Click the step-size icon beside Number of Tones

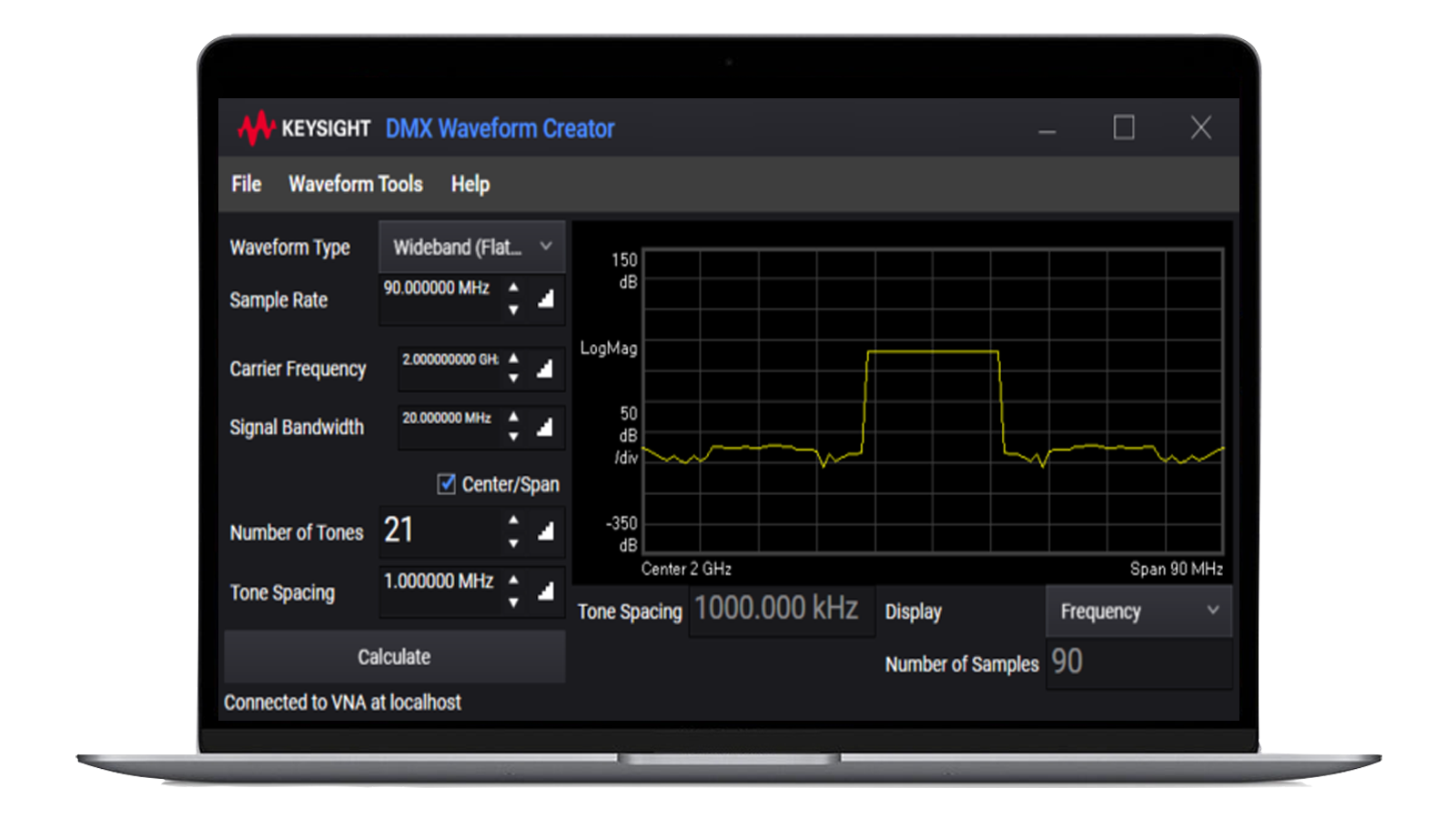tap(547, 531)
